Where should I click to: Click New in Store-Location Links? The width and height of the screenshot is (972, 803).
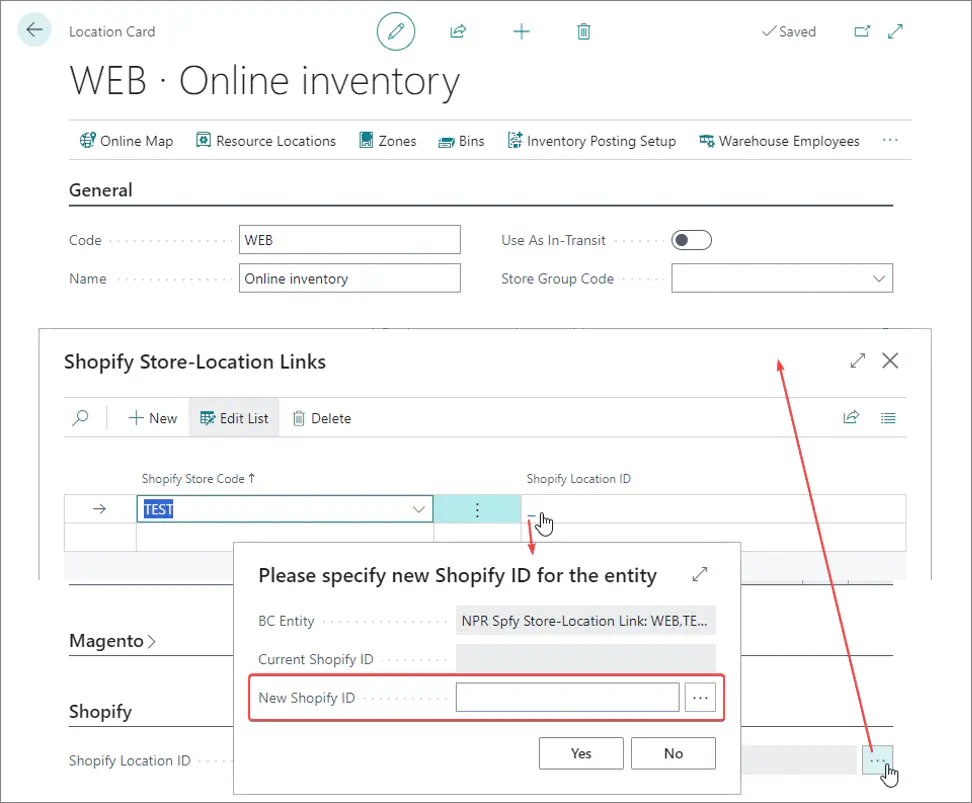pyautogui.click(x=152, y=418)
